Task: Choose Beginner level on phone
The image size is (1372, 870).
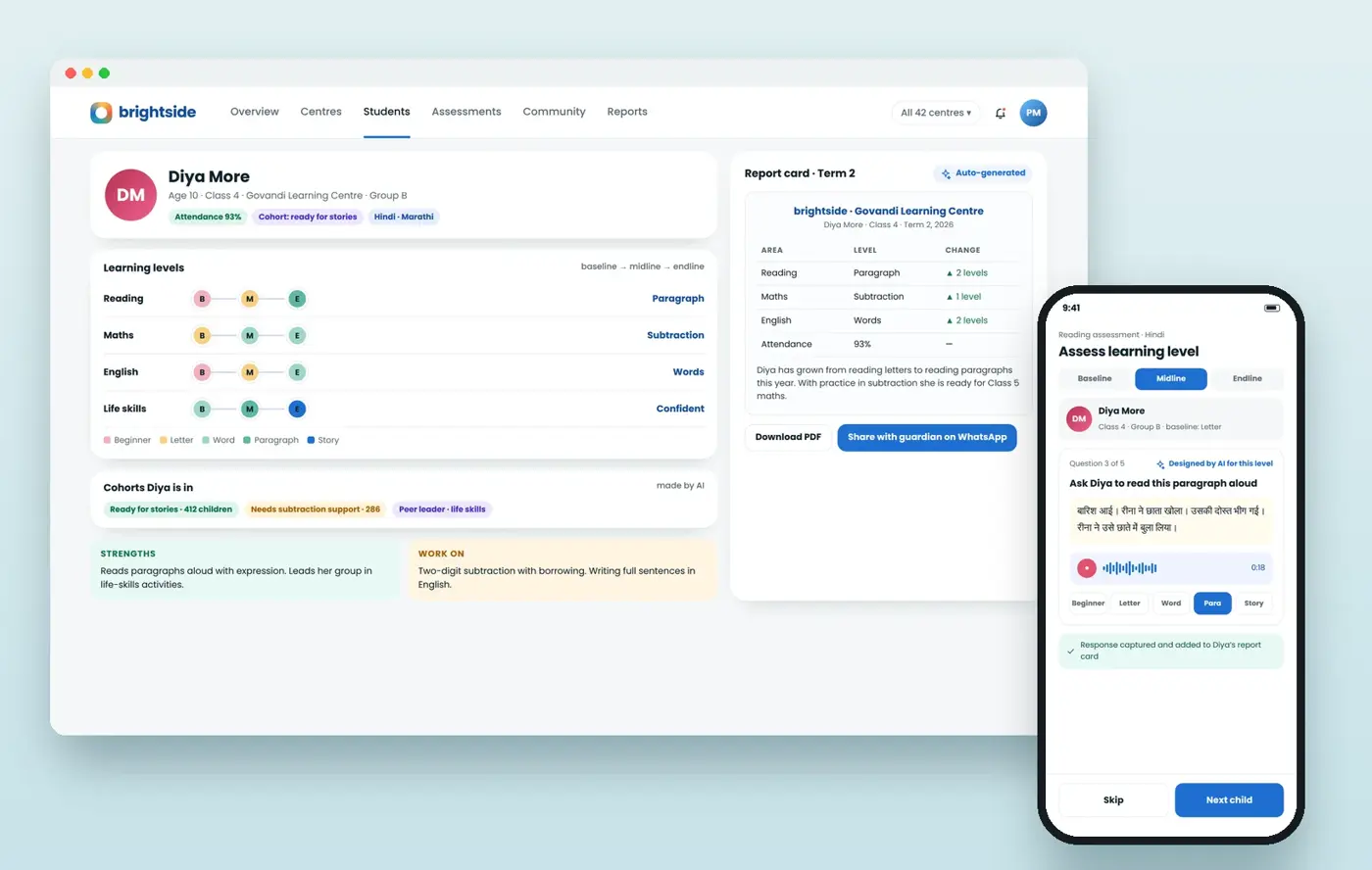Action: (1088, 604)
